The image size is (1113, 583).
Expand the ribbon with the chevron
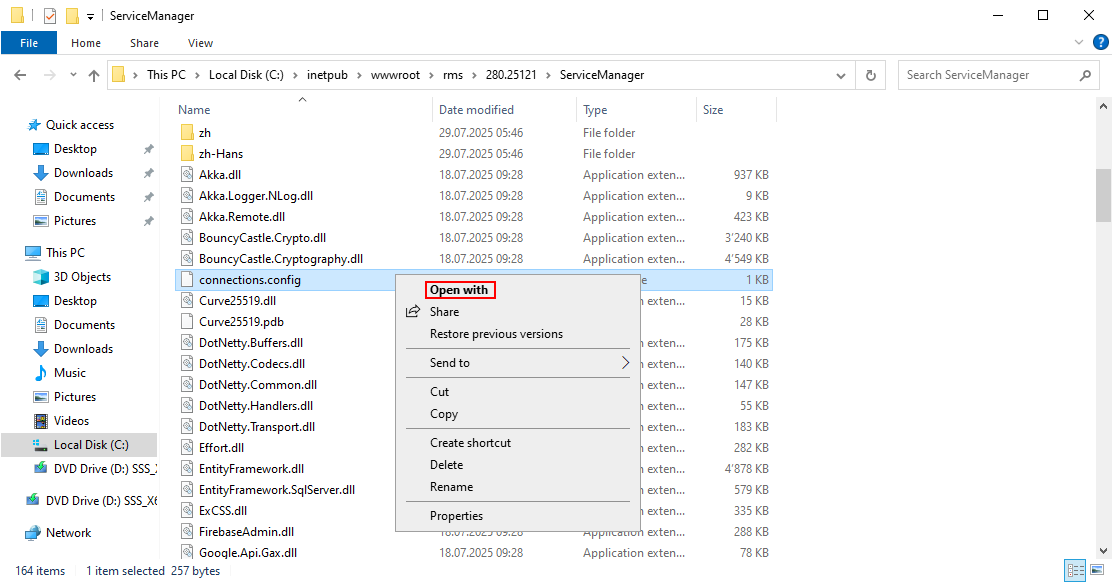coord(1079,43)
